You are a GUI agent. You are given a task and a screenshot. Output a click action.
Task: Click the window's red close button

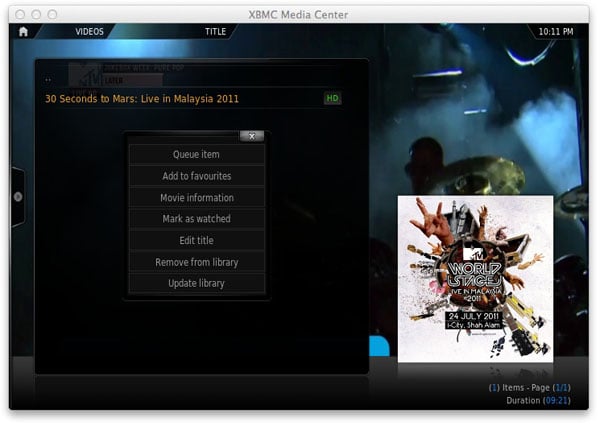(20, 15)
